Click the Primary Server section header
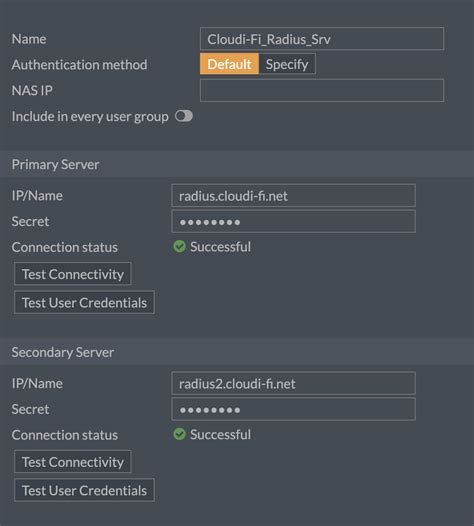The height and width of the screenshot is (526, 474). 237,164
